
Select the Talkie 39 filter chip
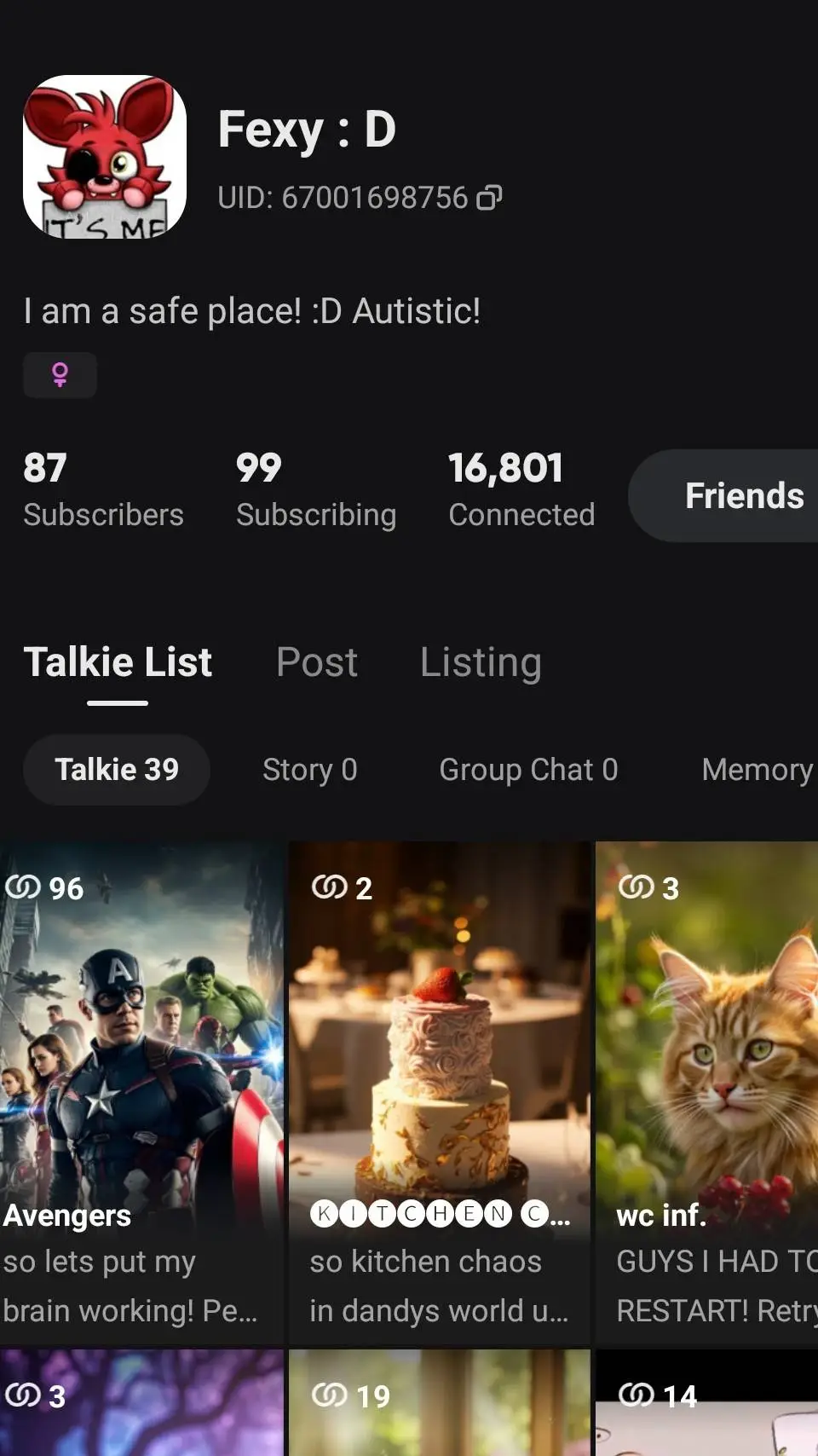tap(117, 770)
